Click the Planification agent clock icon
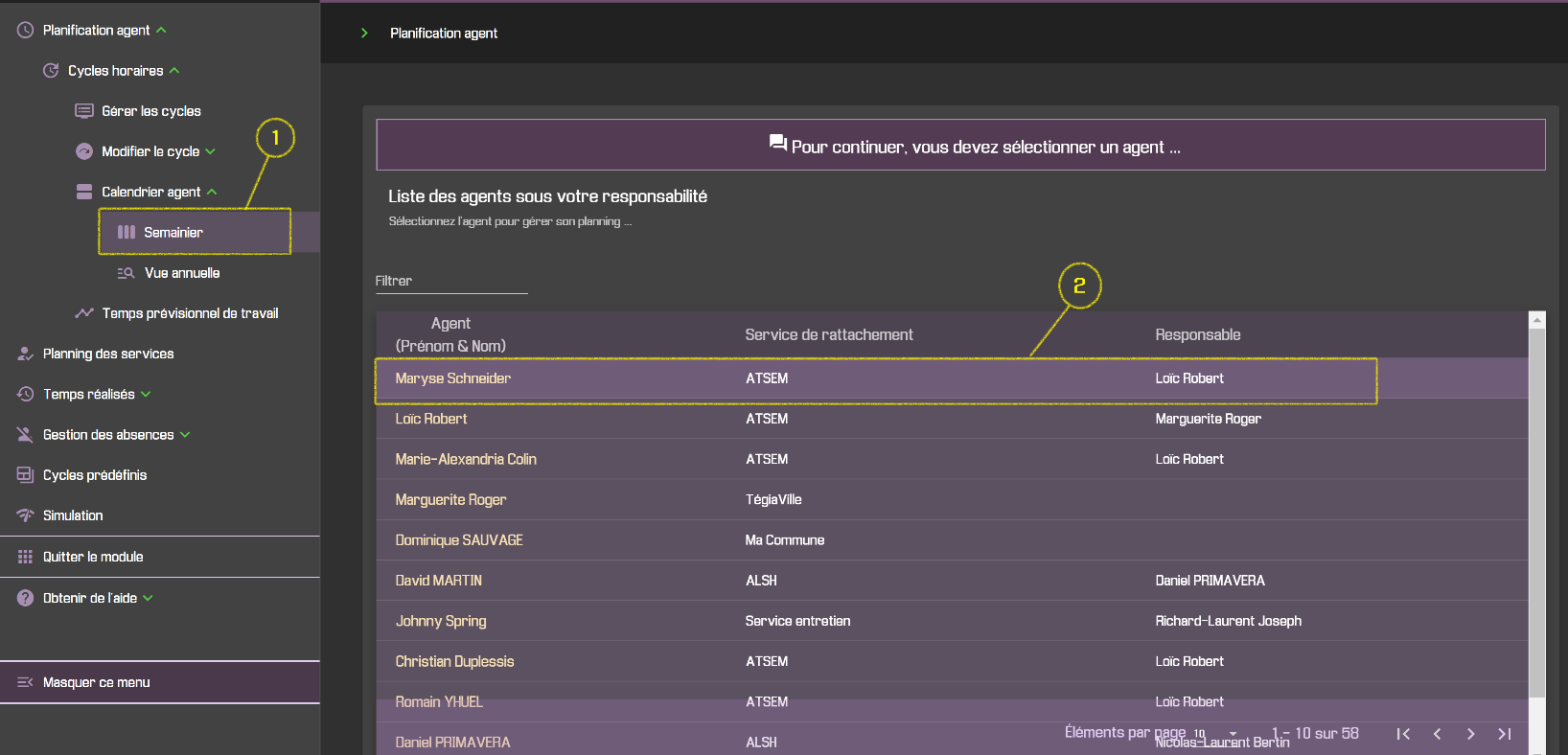The width and height of the screenshot is (1568, 755). point(26,31)
